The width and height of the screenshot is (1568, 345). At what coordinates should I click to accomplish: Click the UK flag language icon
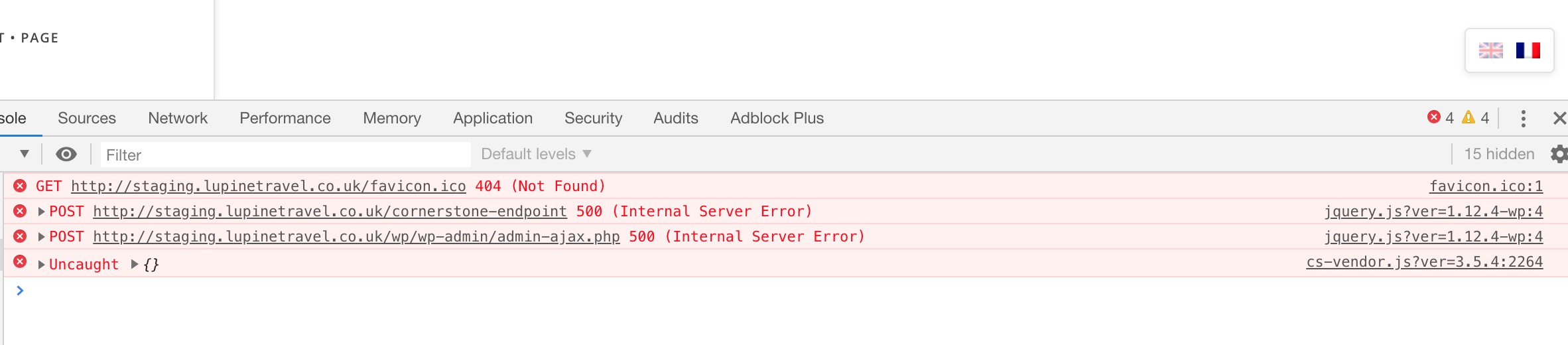tap(1490, 50)
